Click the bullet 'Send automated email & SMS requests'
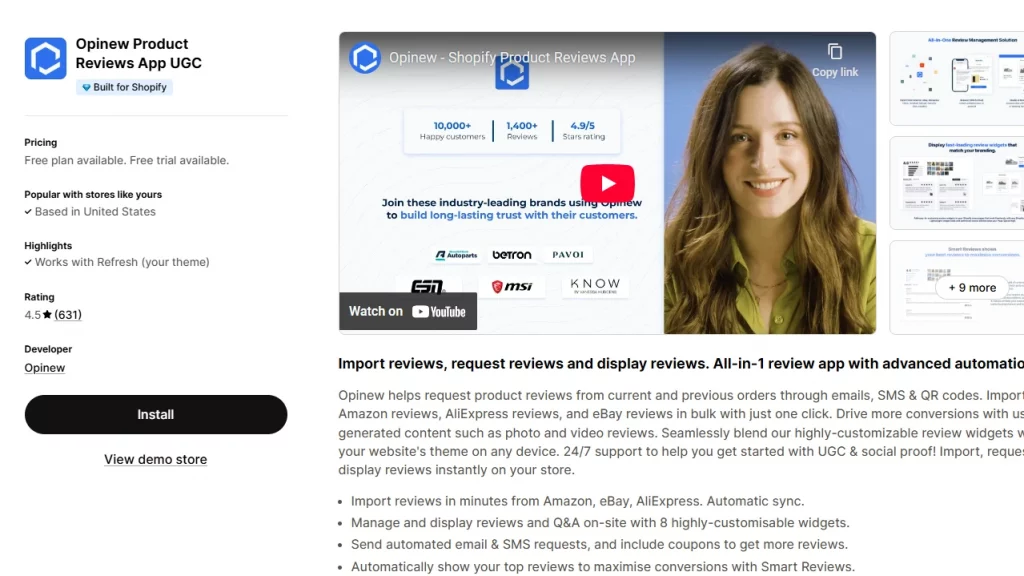The width and height of the screenshot is (1024, 576). [x=599, y=544]
